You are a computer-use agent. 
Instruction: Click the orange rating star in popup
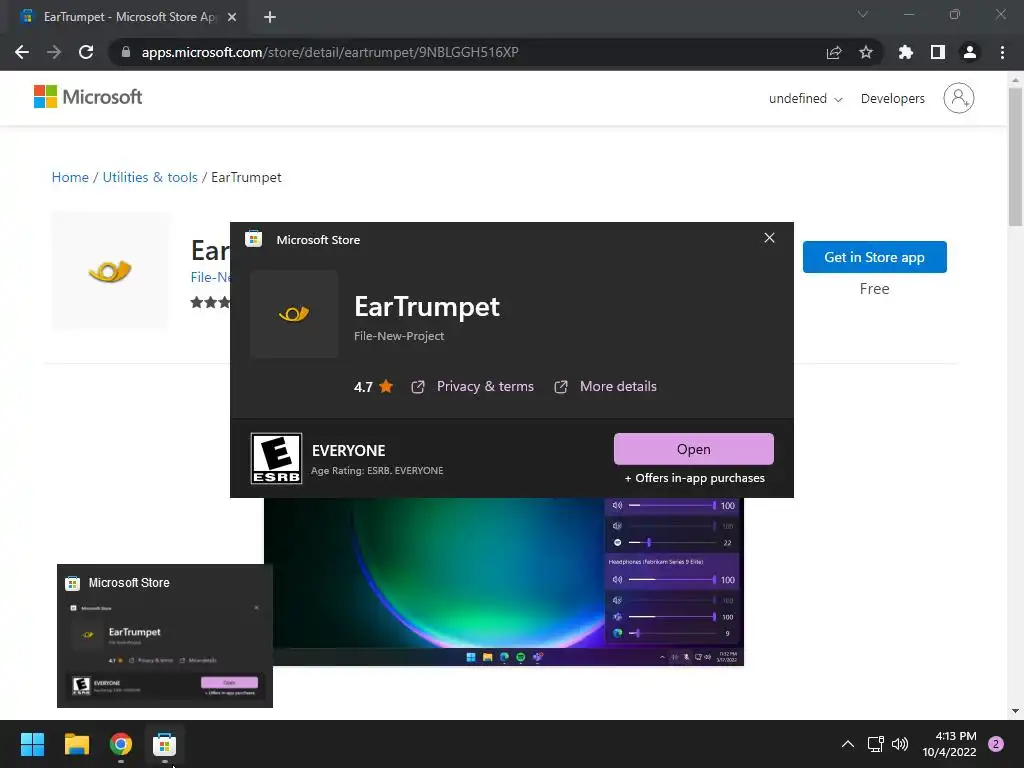(x=386, y=386)
